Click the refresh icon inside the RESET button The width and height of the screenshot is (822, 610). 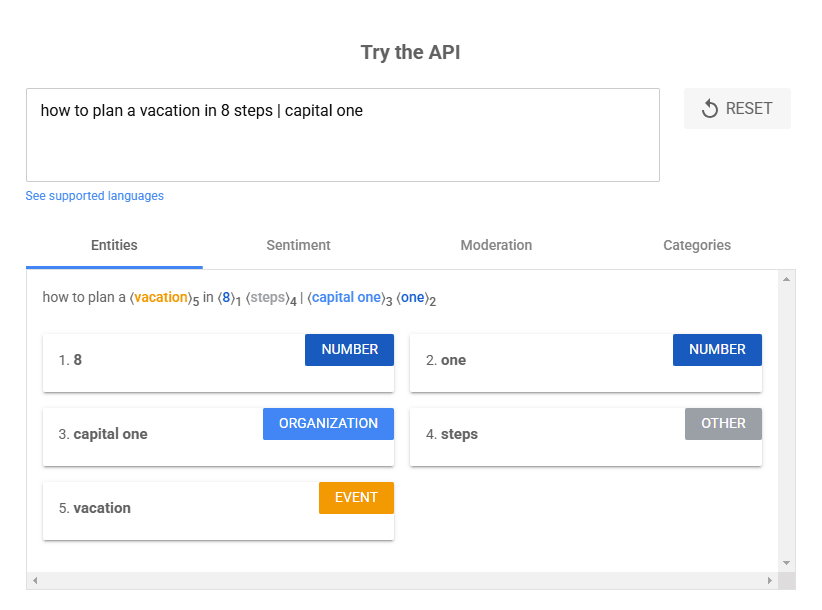711,108
